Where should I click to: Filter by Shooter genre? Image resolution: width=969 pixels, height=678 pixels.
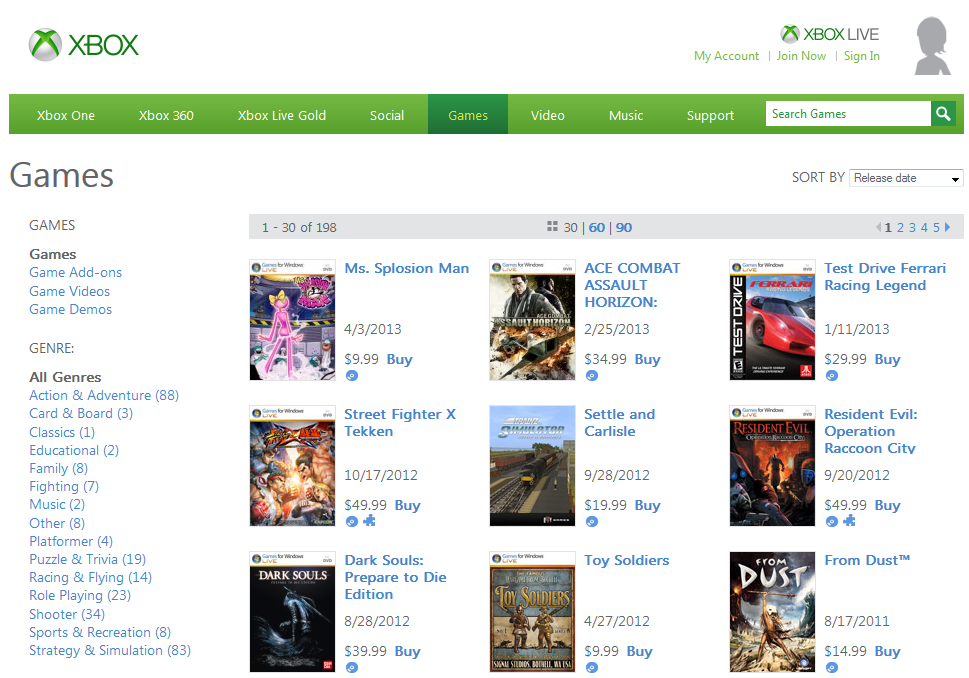67,614
